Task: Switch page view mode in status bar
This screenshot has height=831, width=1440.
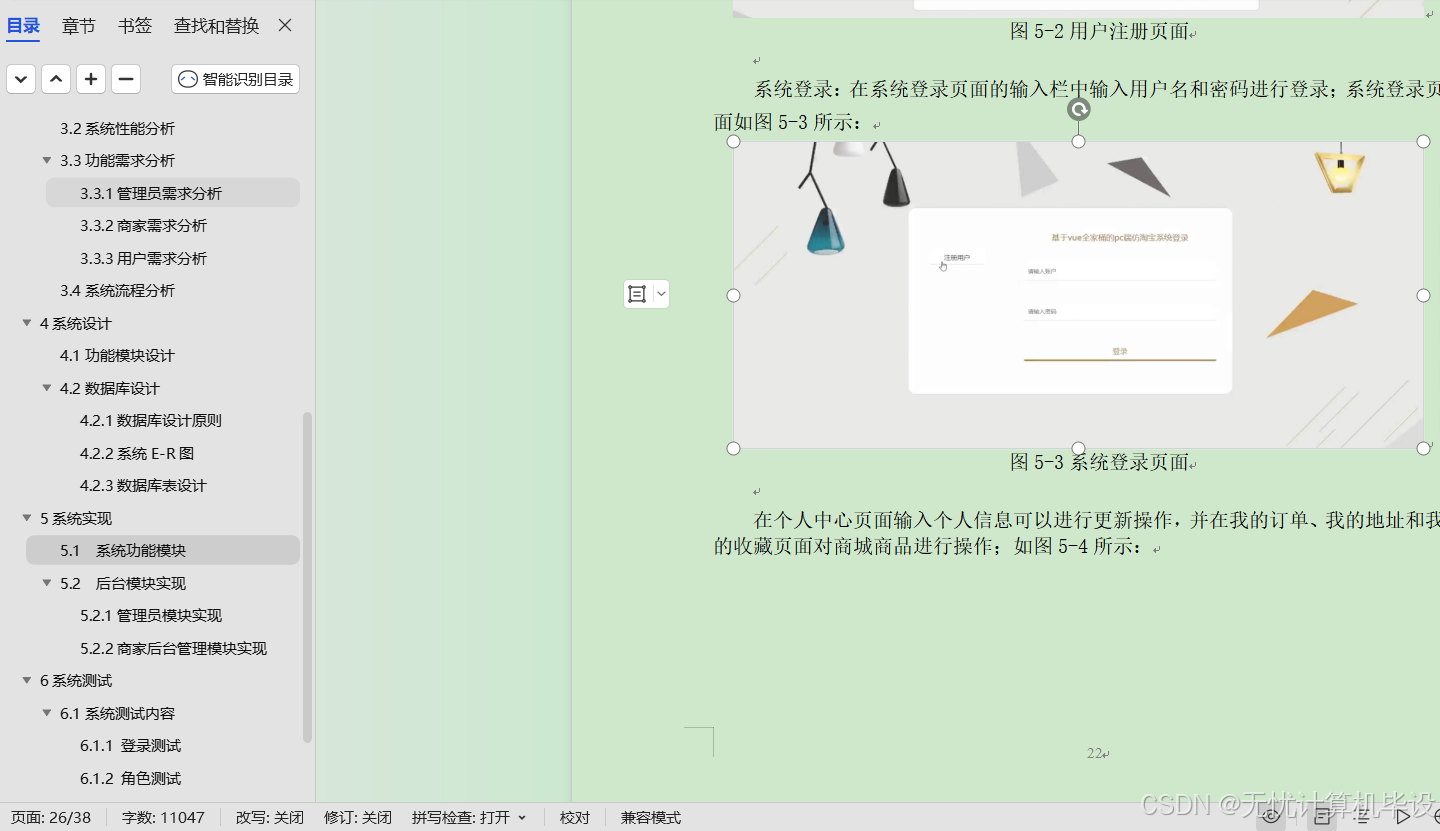Action: click(x=1322, y=817)
